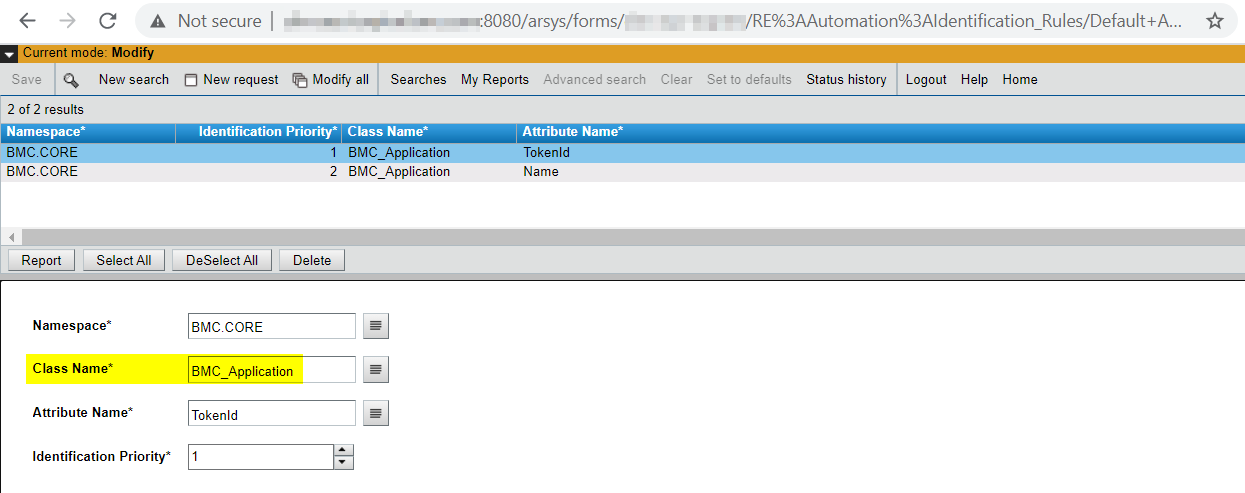Image resolution: width=1245 pixels, height=493 pixels.
Task: Open the Not secure site warning
Action: pyautogui.click(x=205, y=21)
